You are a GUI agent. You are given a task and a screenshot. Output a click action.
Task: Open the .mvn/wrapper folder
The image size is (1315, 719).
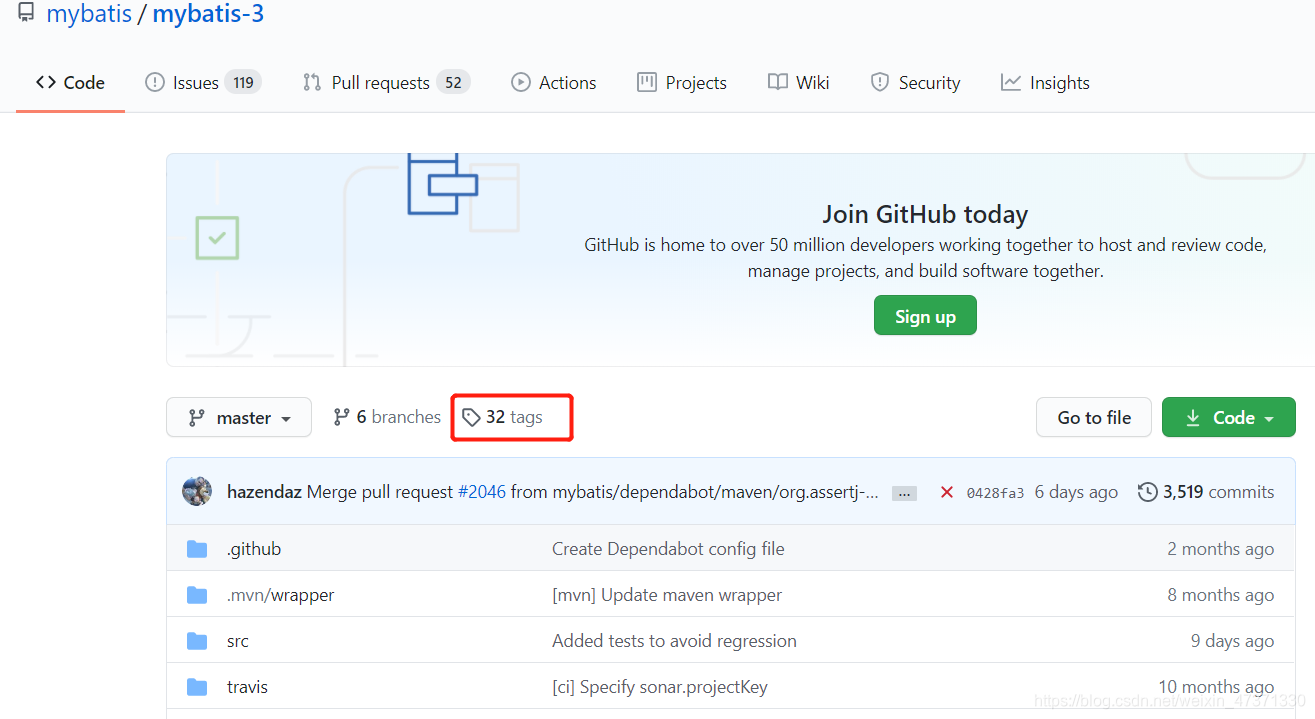click(x=281, y=595)
